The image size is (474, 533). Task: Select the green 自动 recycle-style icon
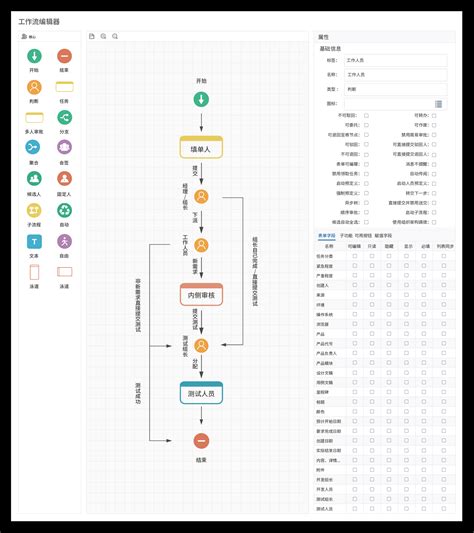(64, 210)
